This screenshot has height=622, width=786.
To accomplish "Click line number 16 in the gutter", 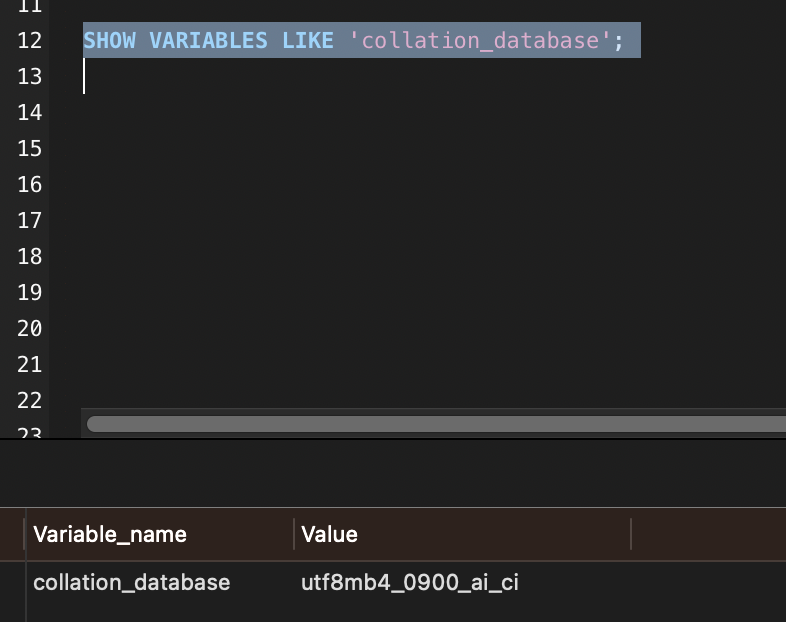I will pyautogui.click(x=30, y=185).
